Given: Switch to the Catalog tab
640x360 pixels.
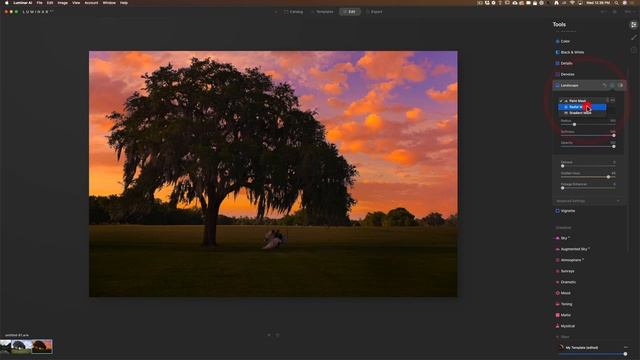Looking at the screenshot, I should 293,12.
